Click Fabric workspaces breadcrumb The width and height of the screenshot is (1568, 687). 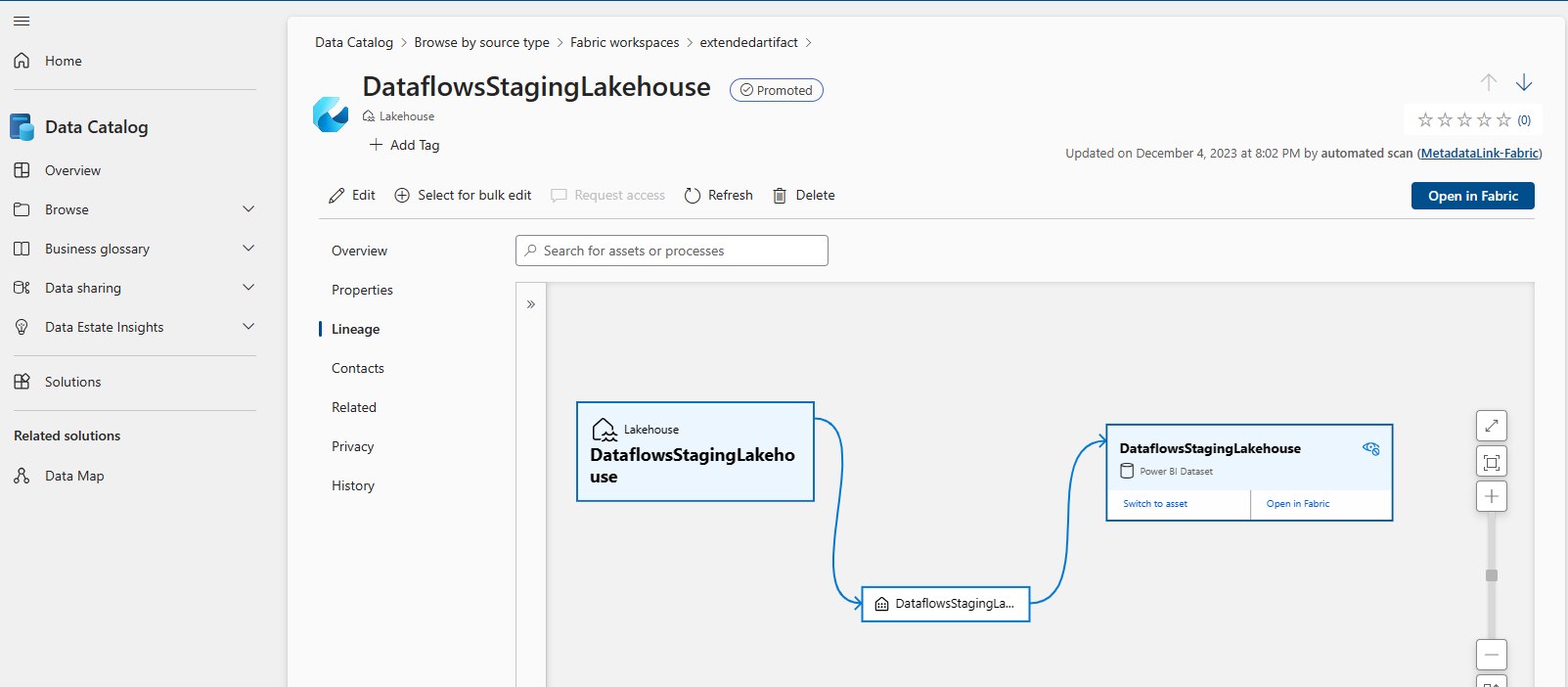[x=624, y=42]
